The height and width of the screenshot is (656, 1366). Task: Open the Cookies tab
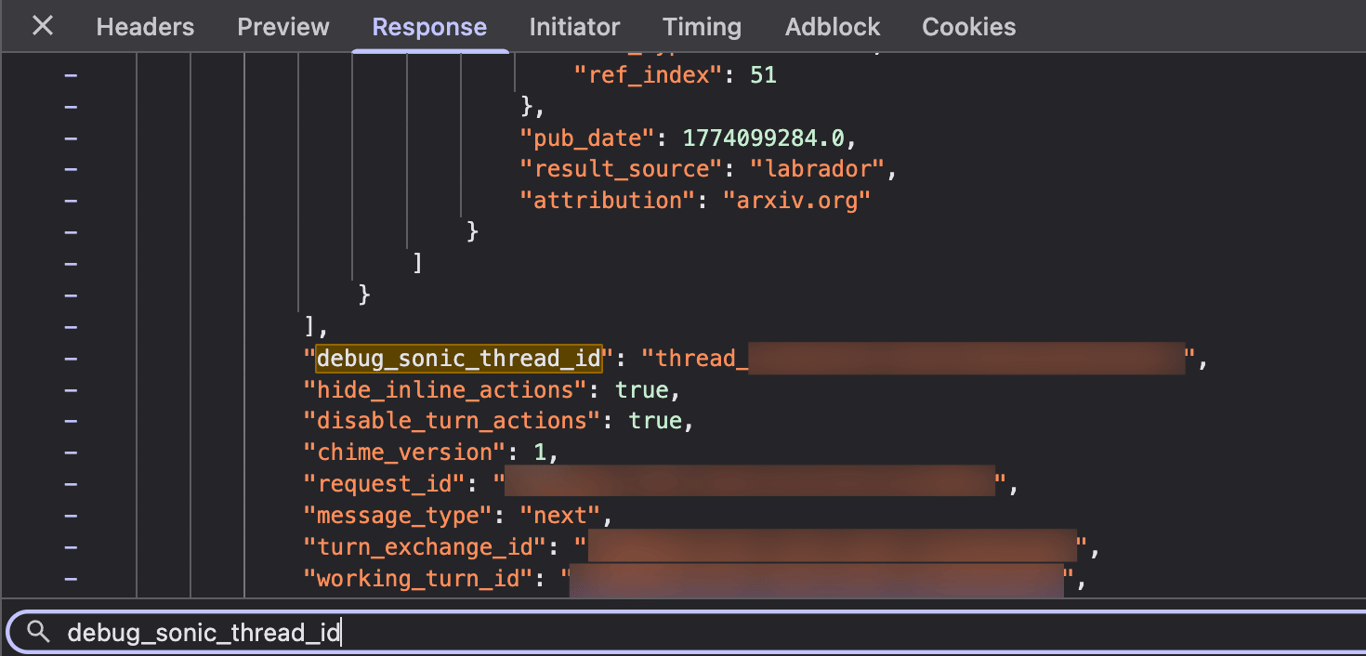point(969,27)
